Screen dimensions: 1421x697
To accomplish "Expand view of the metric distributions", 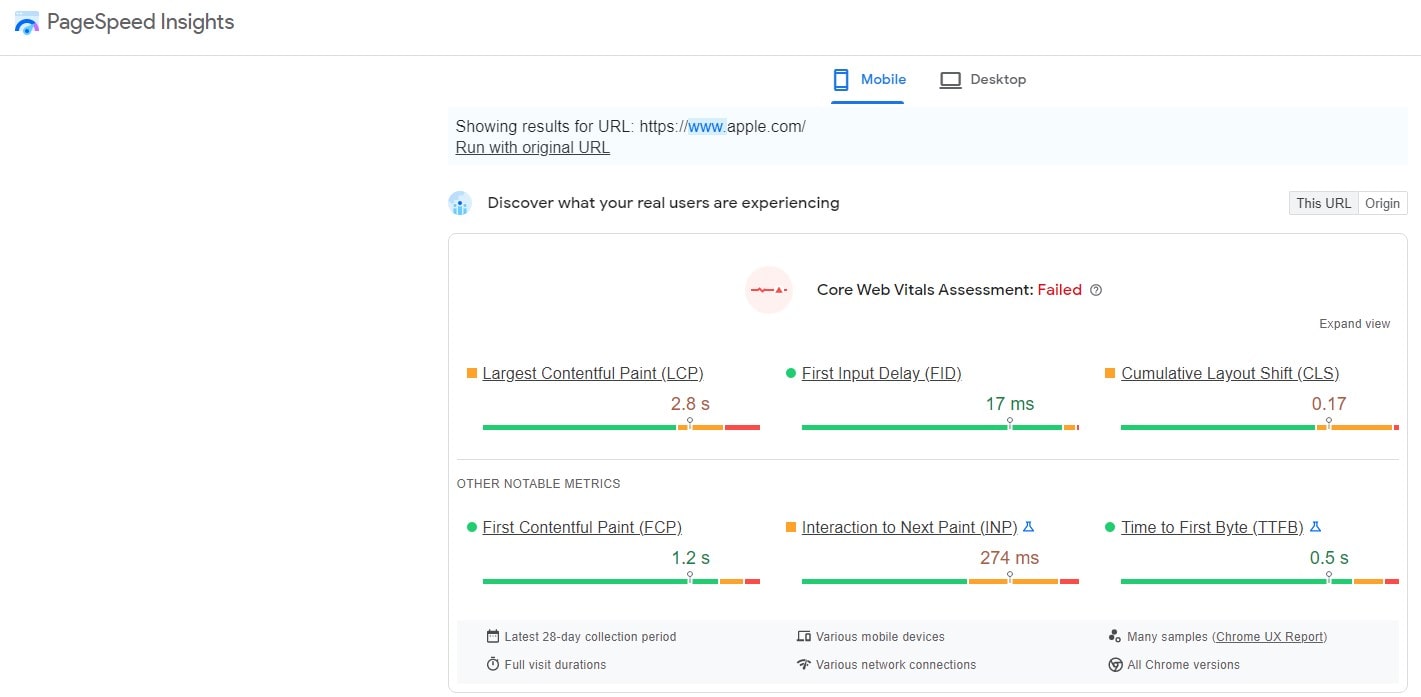I will [x=1354, y=323].
